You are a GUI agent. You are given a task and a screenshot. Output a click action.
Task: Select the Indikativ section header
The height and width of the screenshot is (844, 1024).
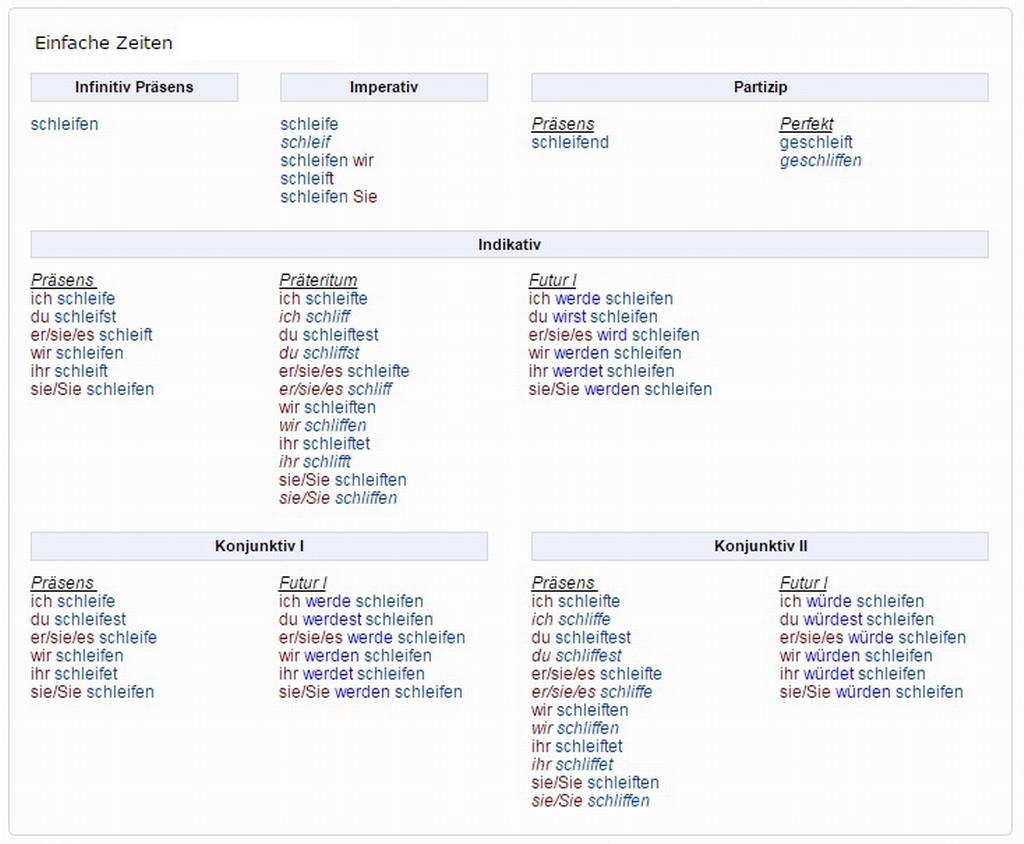pos(509,244)
